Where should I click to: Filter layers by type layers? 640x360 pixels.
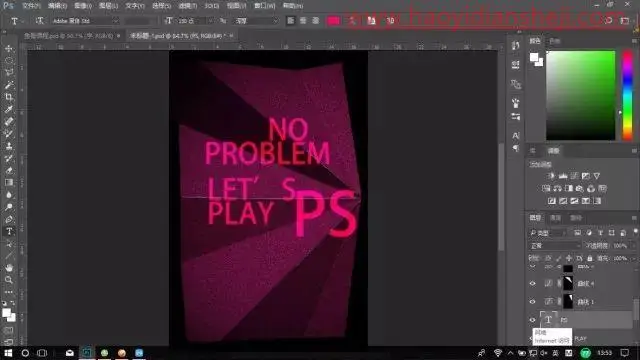tap(600, 233)
